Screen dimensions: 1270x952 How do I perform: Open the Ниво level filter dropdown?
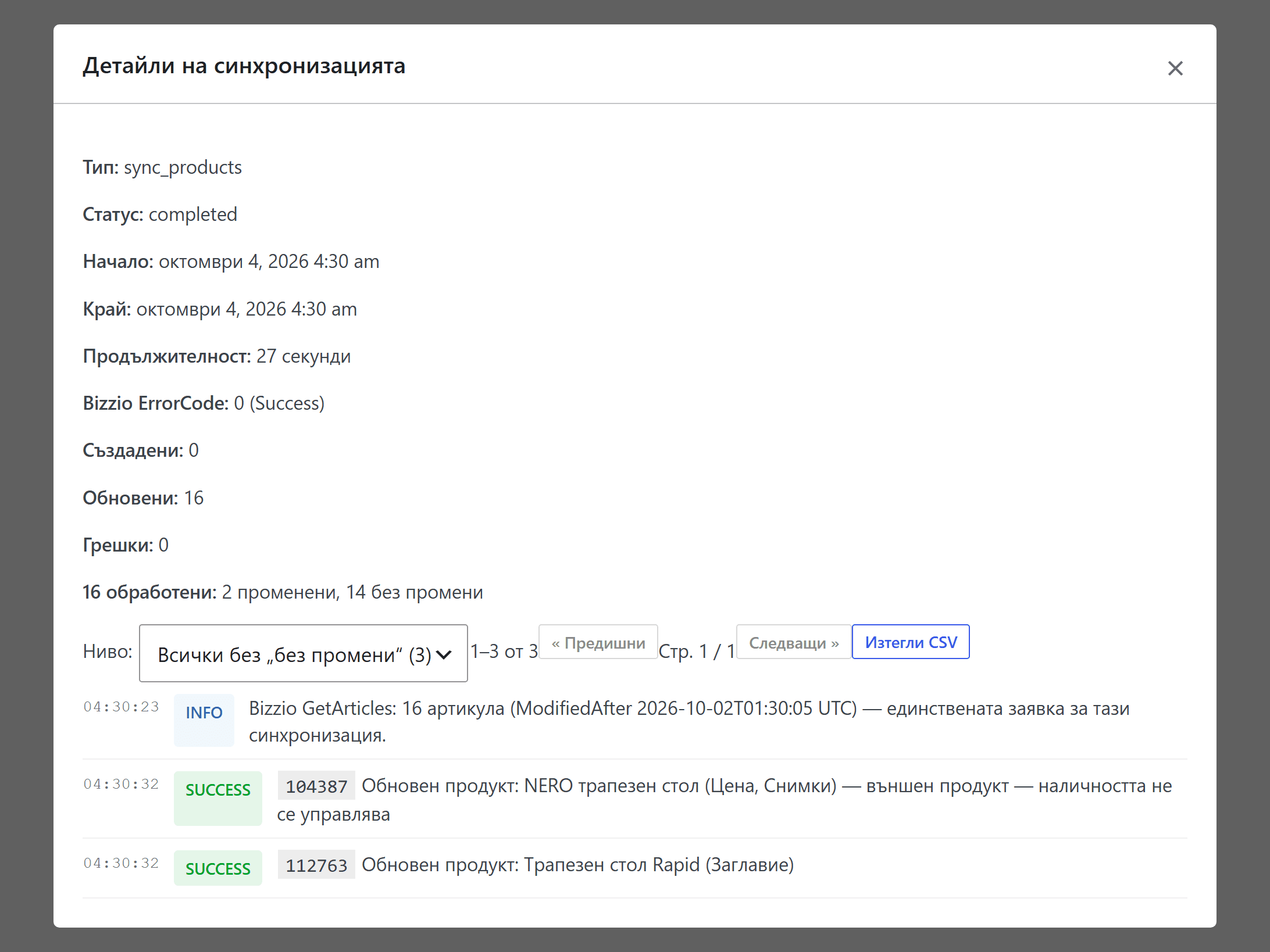tap(304, 653)
